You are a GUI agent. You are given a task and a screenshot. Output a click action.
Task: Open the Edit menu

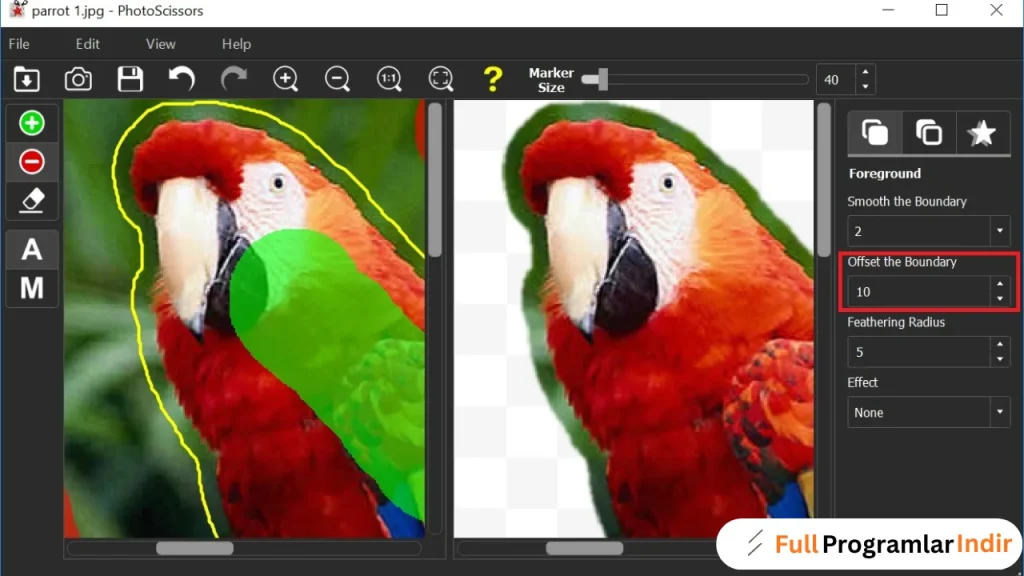(88, 44)
